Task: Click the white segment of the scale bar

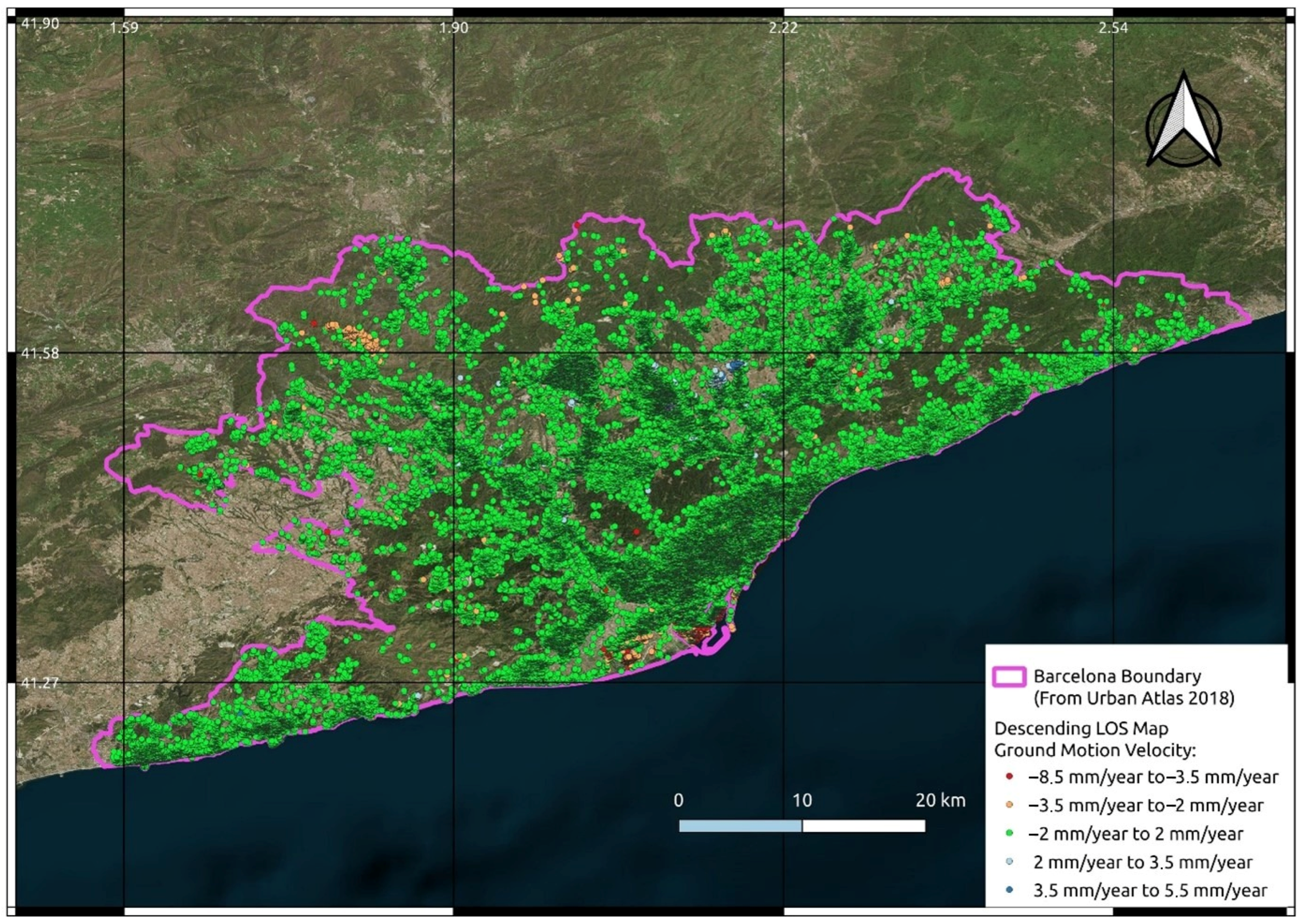Action: point(863,826)
